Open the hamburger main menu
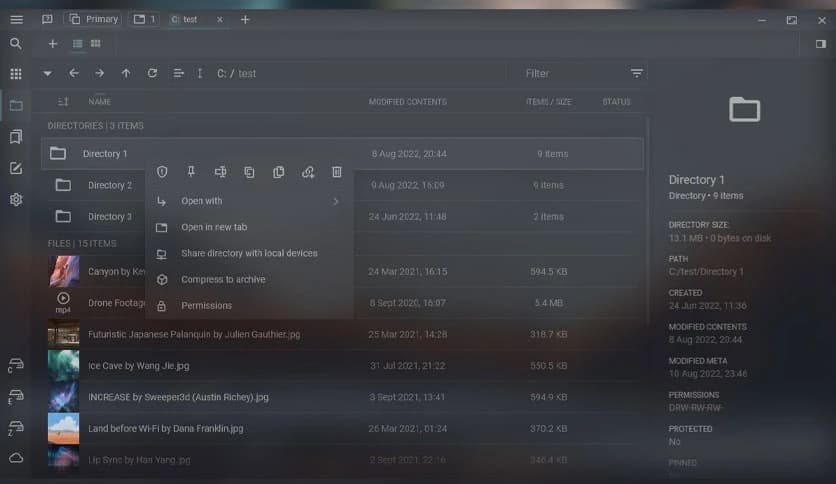836x484 pixels. pos(17,20)
